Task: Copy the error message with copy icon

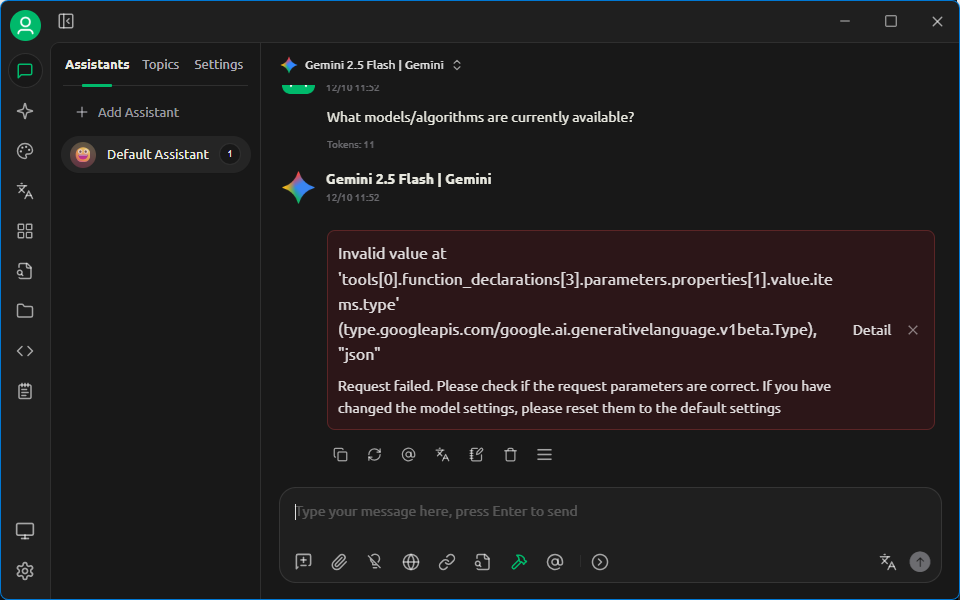Action: tap(340, 455)
